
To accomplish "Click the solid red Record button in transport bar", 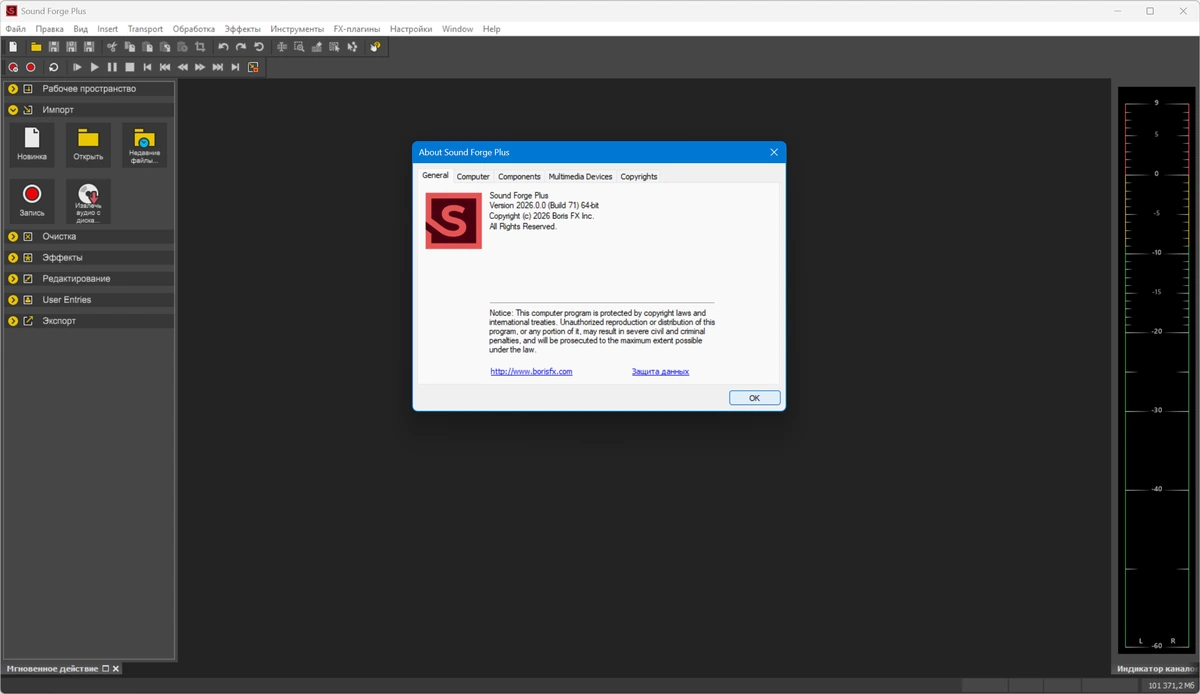I will (x=31, y=67).
